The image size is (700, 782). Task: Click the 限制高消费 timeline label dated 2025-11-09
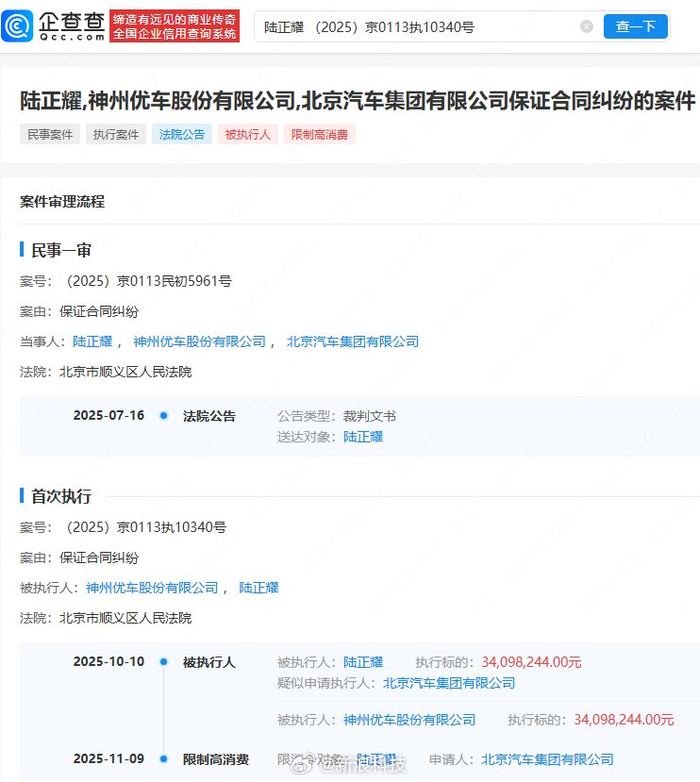point(215,760)
